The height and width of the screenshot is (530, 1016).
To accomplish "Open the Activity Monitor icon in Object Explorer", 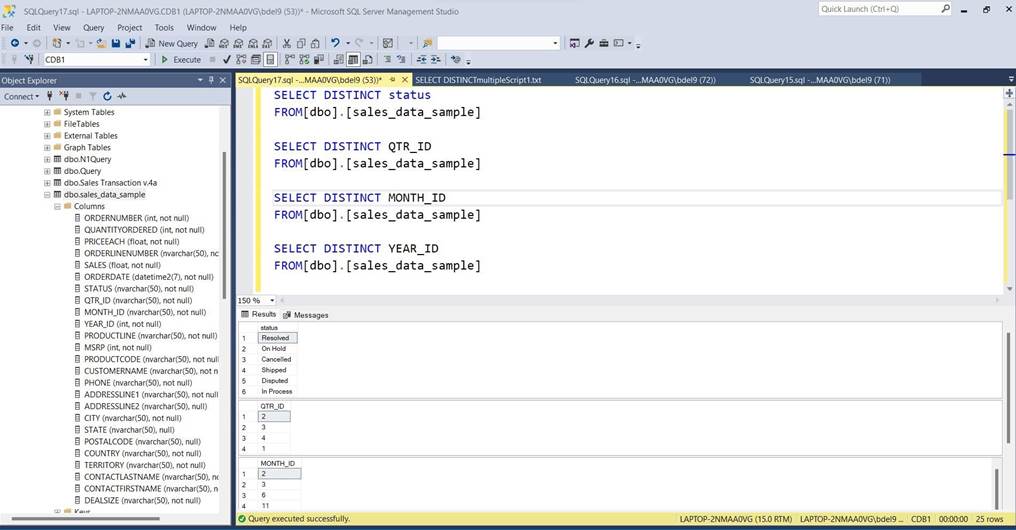I will [122, 97].
